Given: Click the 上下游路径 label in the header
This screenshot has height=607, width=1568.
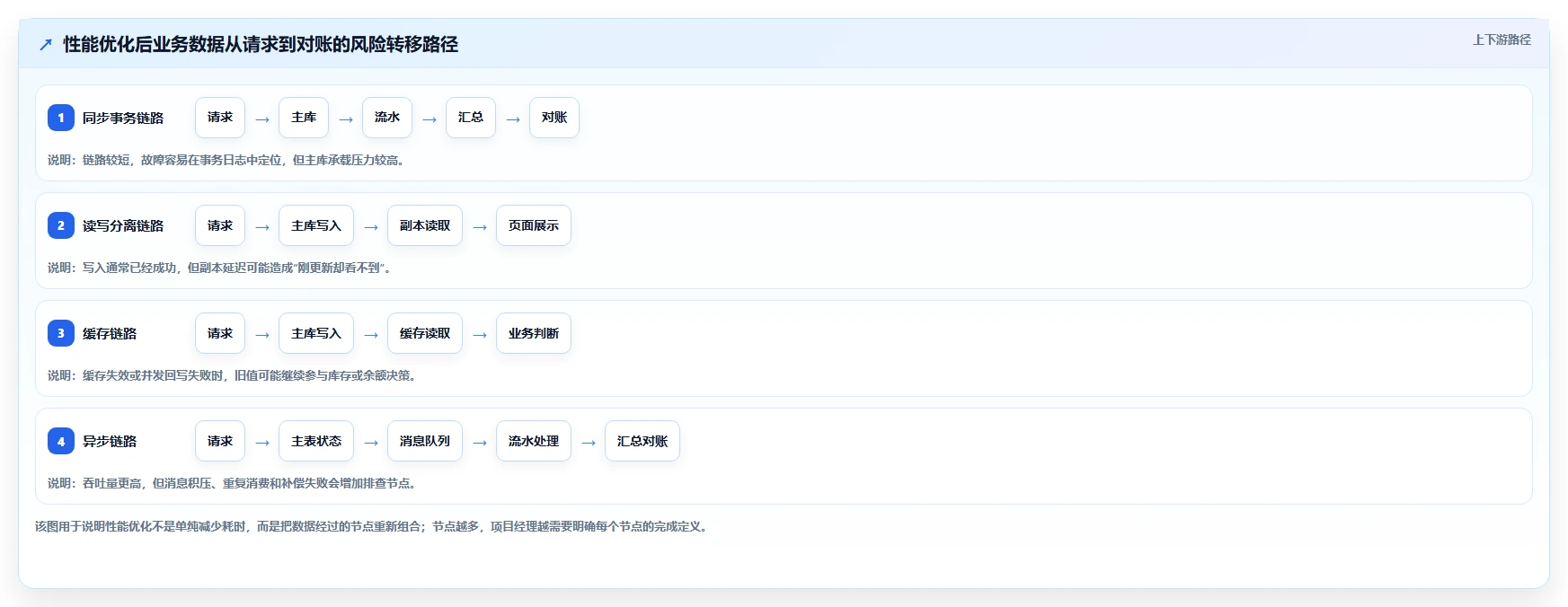Looking at the screenshot, I should click(x=1502, y=40).
